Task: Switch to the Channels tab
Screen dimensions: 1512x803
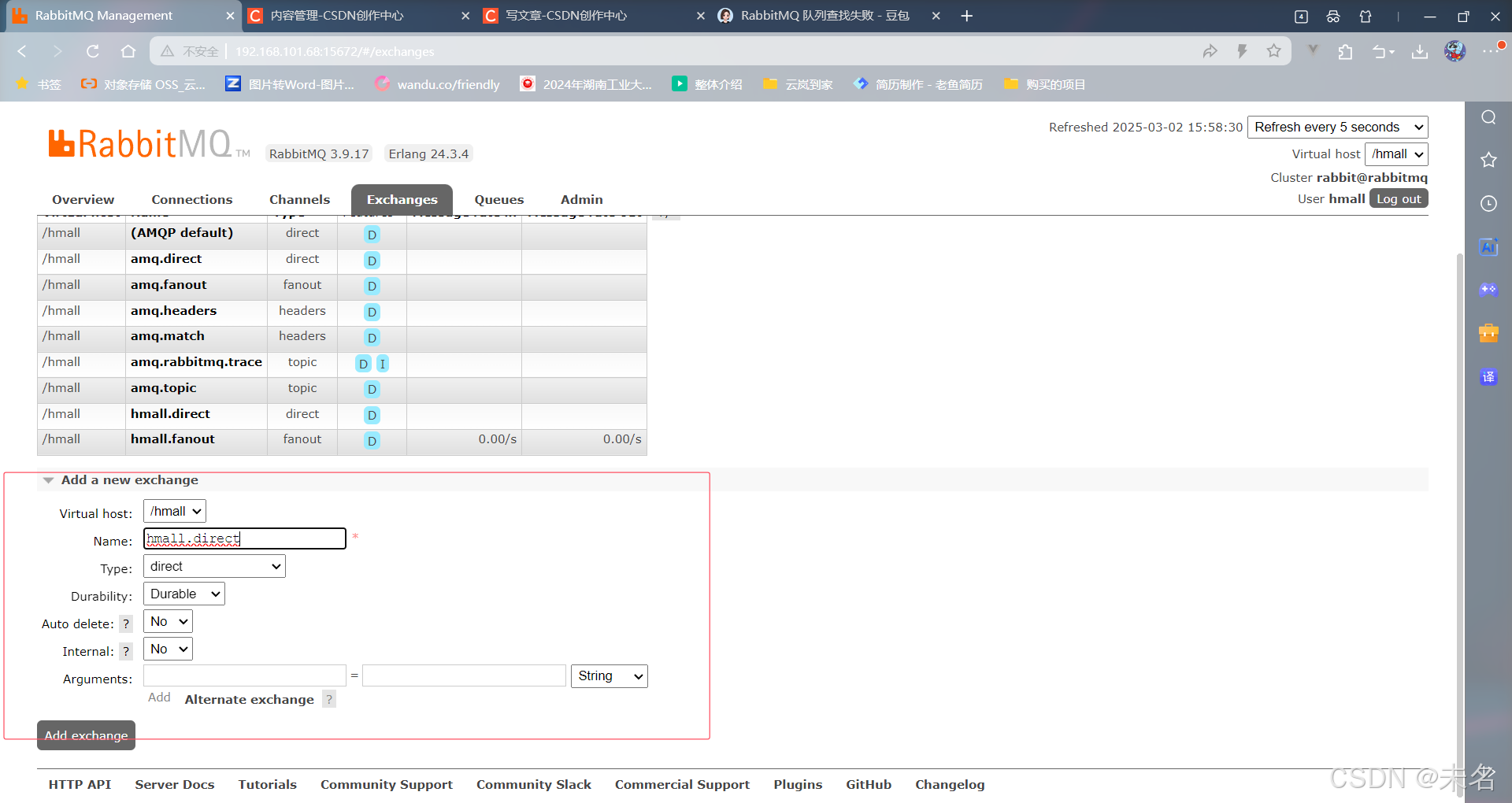Action: click(299, 199)
